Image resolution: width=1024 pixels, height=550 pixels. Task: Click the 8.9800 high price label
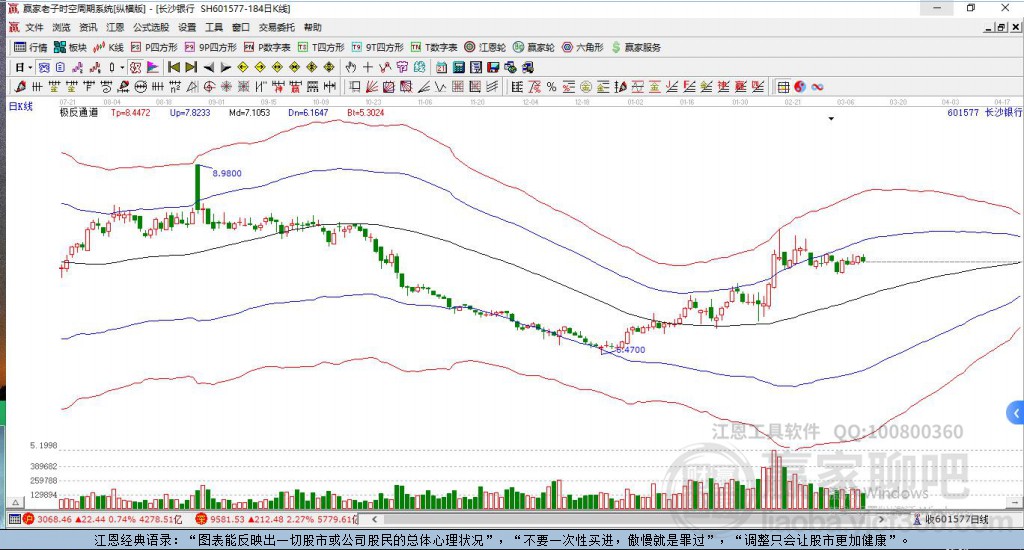pyautogui.click(x=227, y=173)
